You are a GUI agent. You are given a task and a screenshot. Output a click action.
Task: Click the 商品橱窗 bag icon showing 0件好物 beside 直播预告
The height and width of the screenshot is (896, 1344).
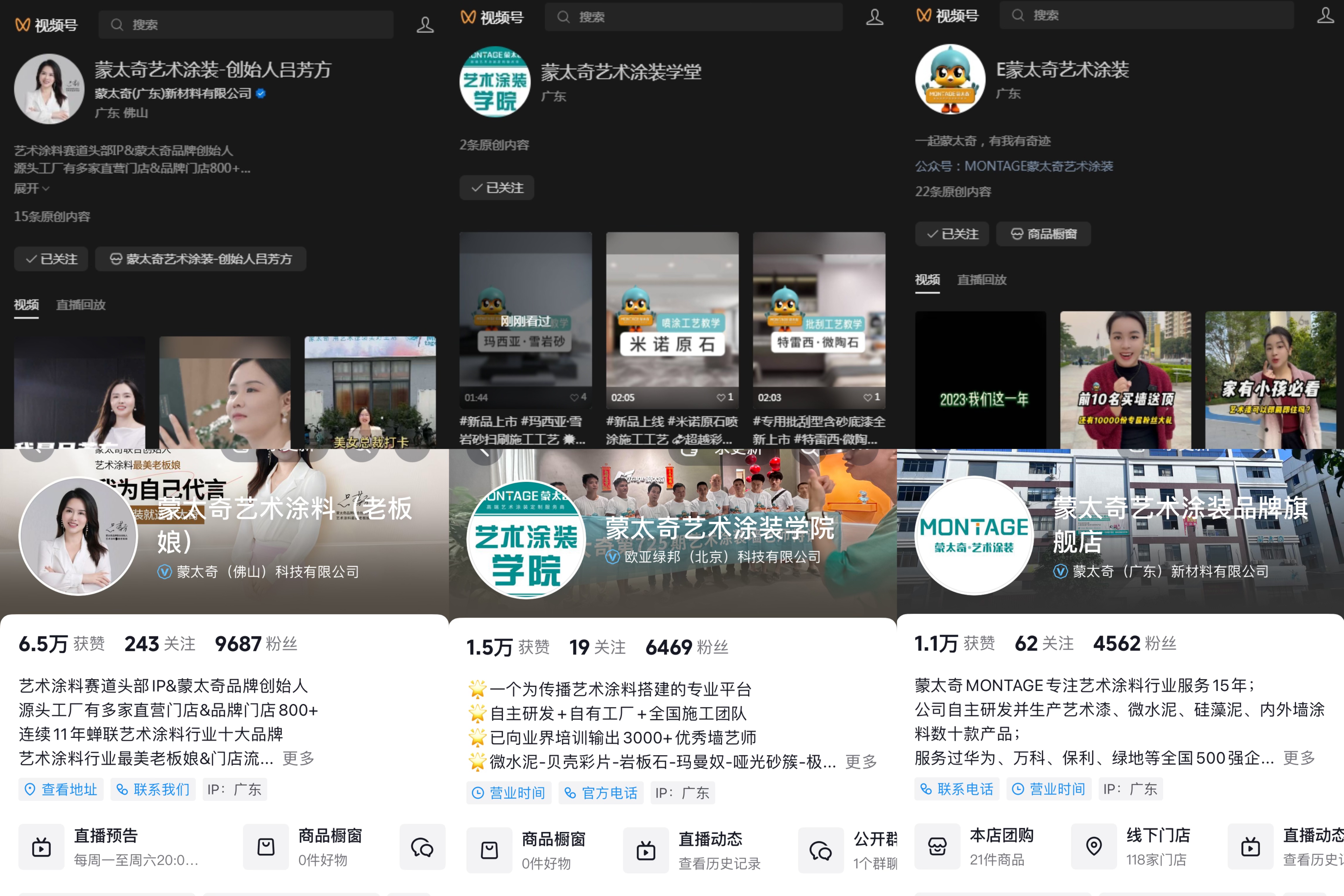coord(266,847)
